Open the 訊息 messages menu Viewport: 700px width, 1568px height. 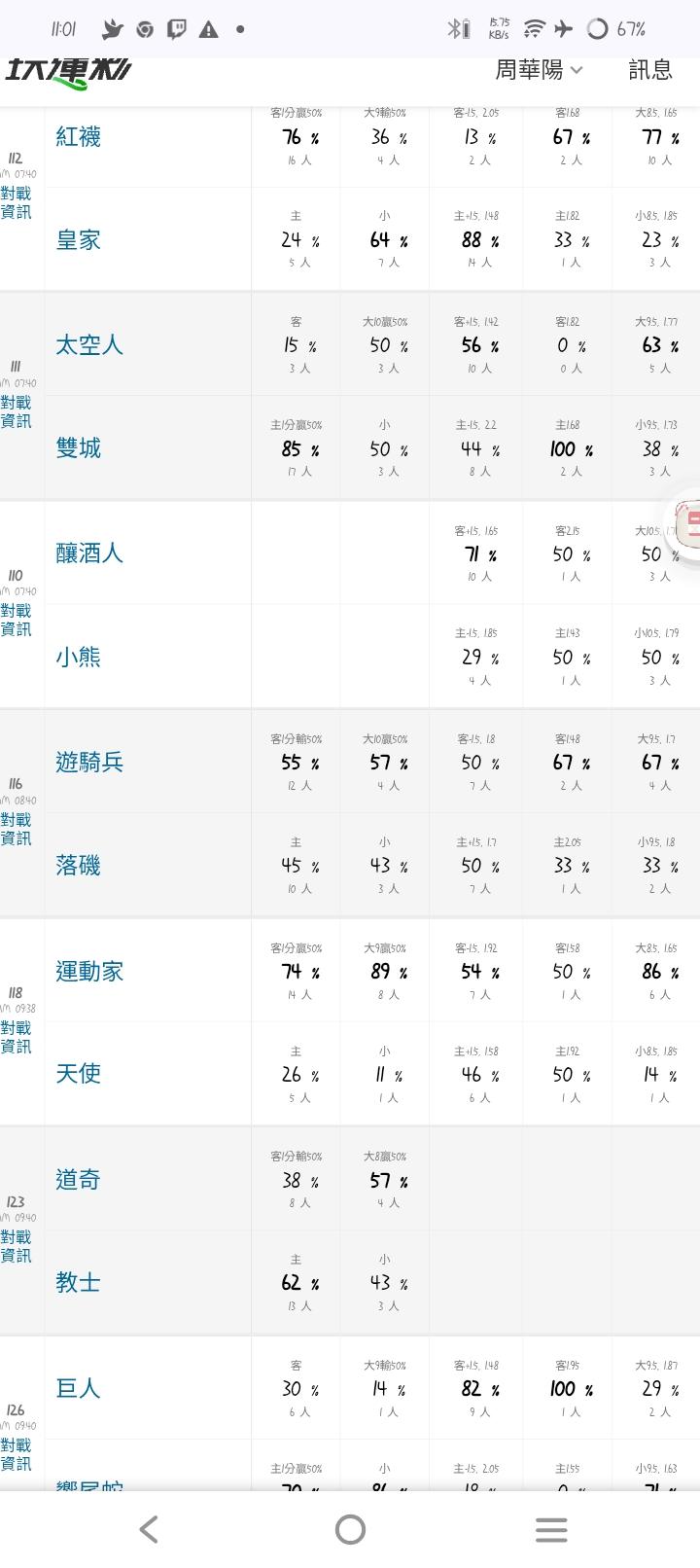coord(650,70)
